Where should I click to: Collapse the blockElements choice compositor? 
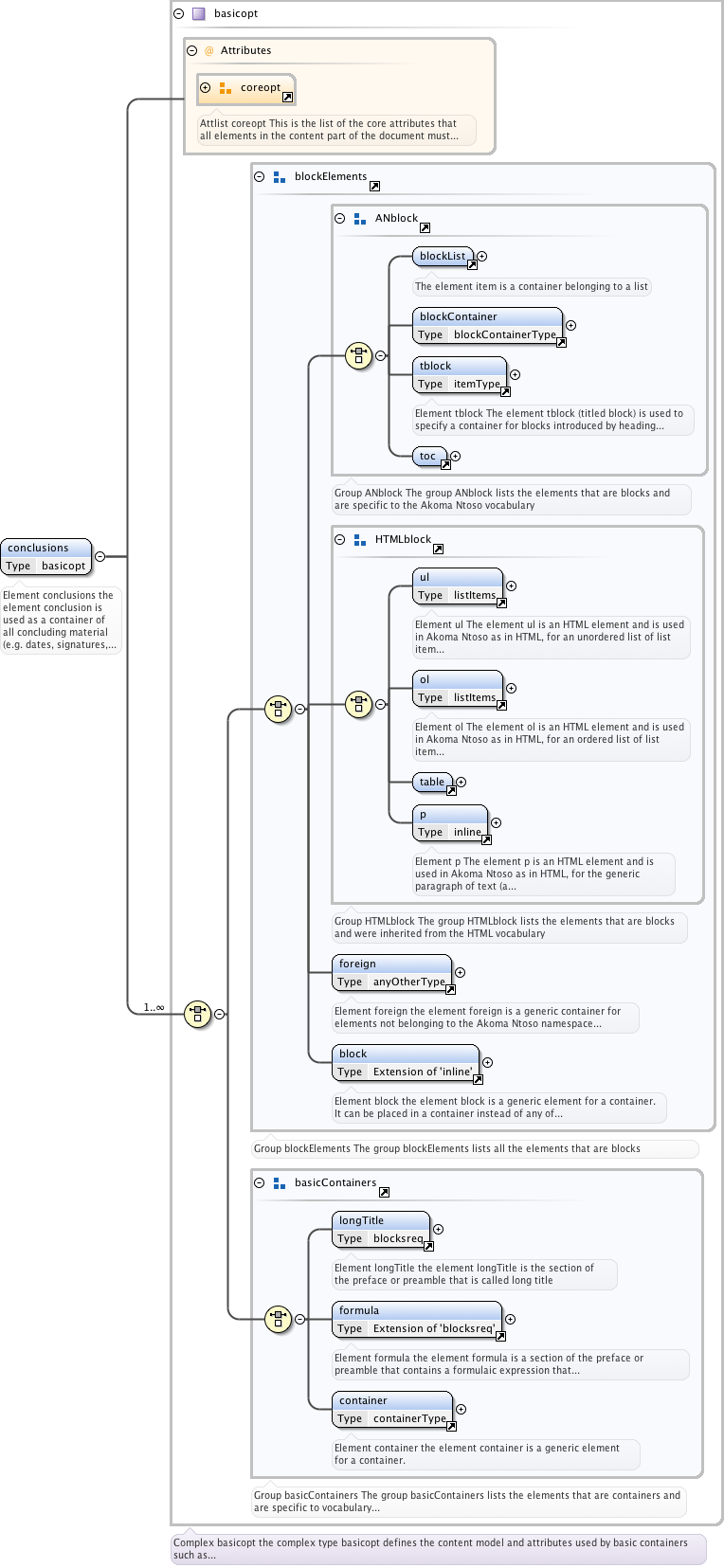click(299, 709)
